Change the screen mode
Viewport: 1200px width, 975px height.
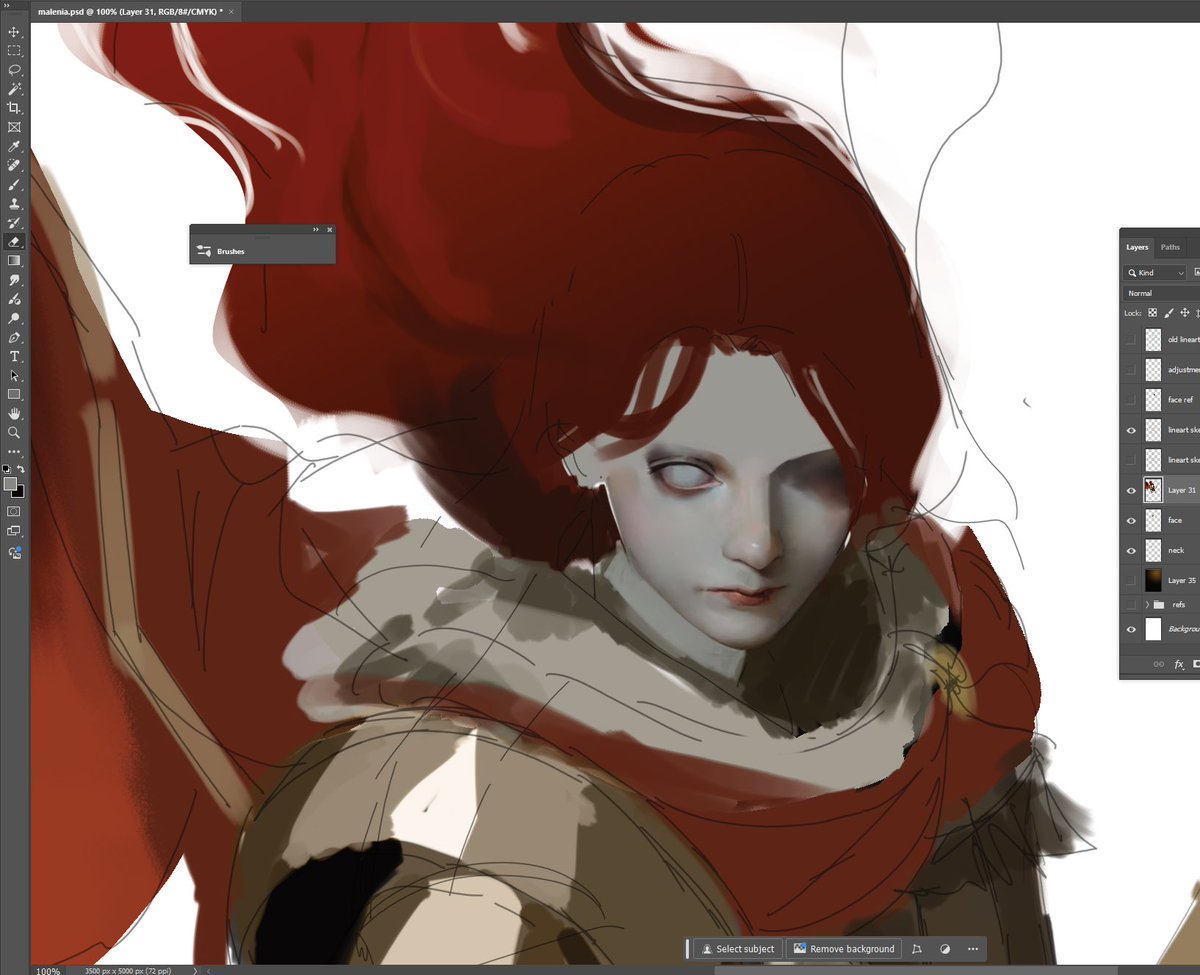[x=14, y=532]
